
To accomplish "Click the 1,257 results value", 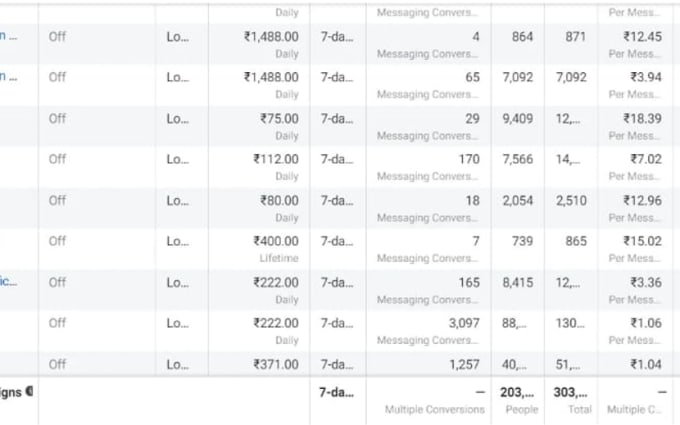I will click(x=462, y=364).
